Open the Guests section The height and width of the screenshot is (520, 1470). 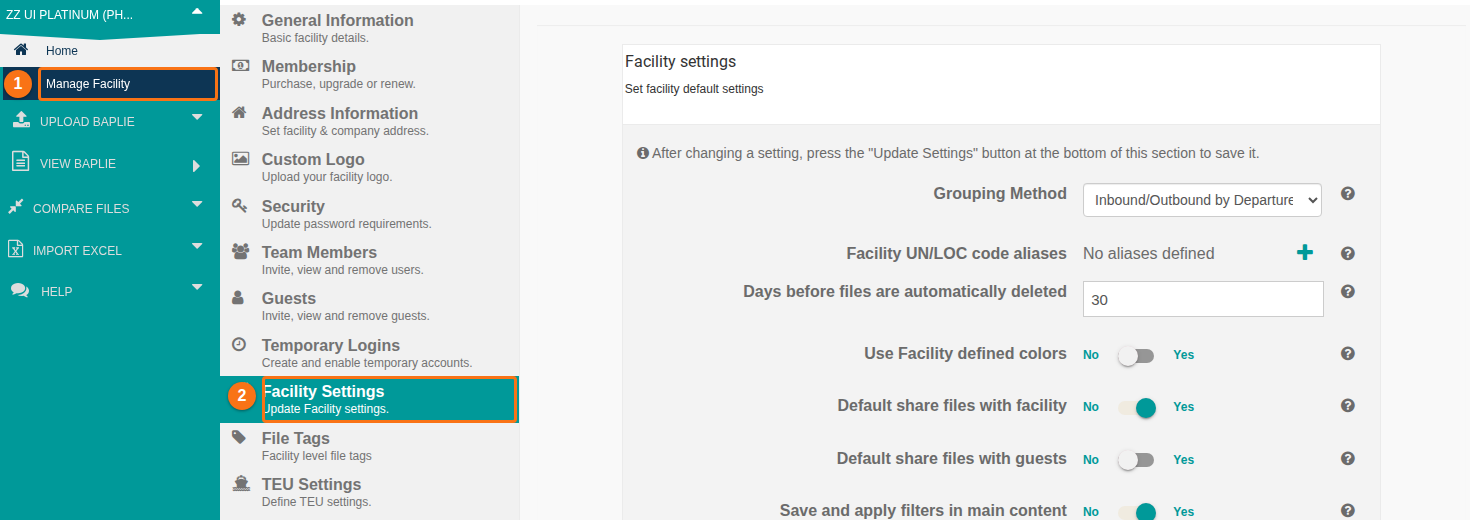pyautogui.click(x=370, y=306)
